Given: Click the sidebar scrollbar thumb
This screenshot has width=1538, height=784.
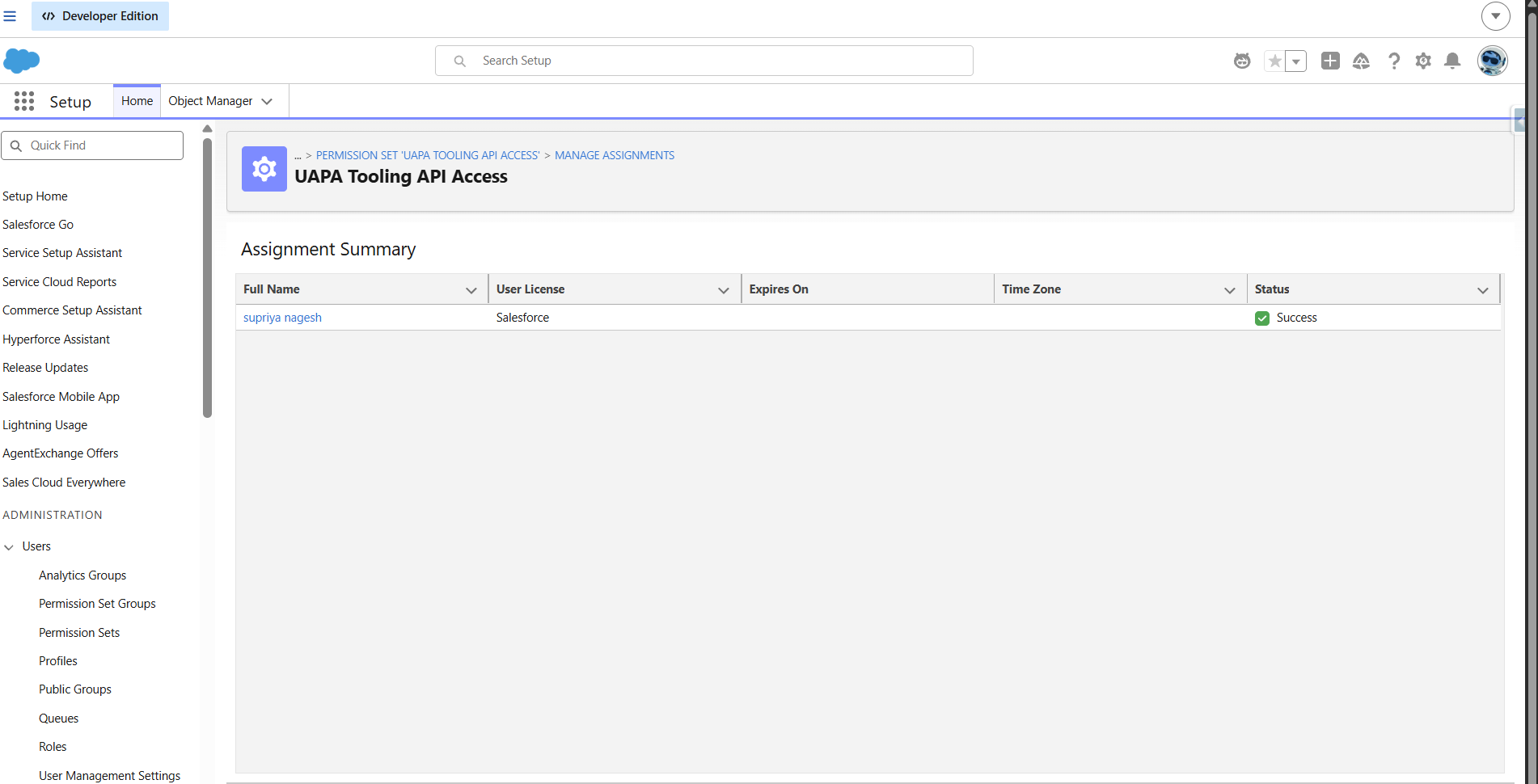Looking at the screenshot, I should click(207, 277).
